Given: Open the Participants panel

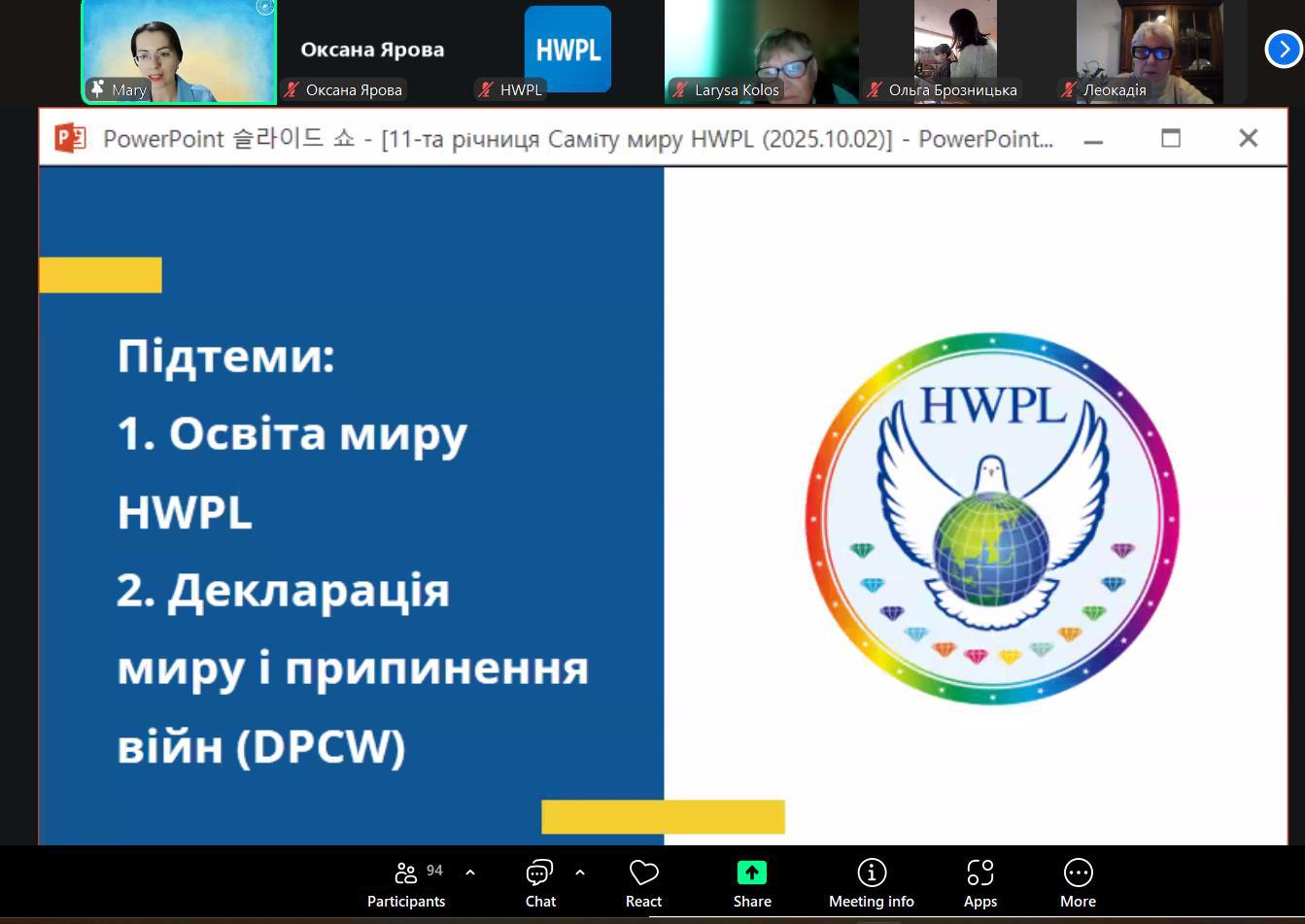Looking at the screenshot, I should (406, 883).
